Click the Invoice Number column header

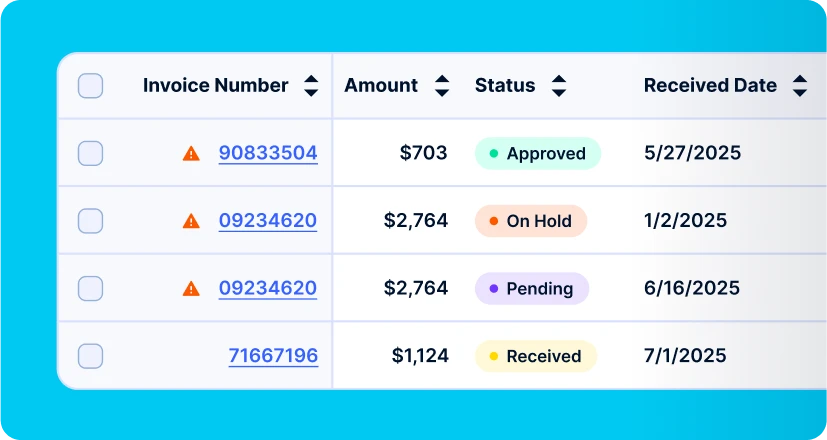click(x=216, y=85)
